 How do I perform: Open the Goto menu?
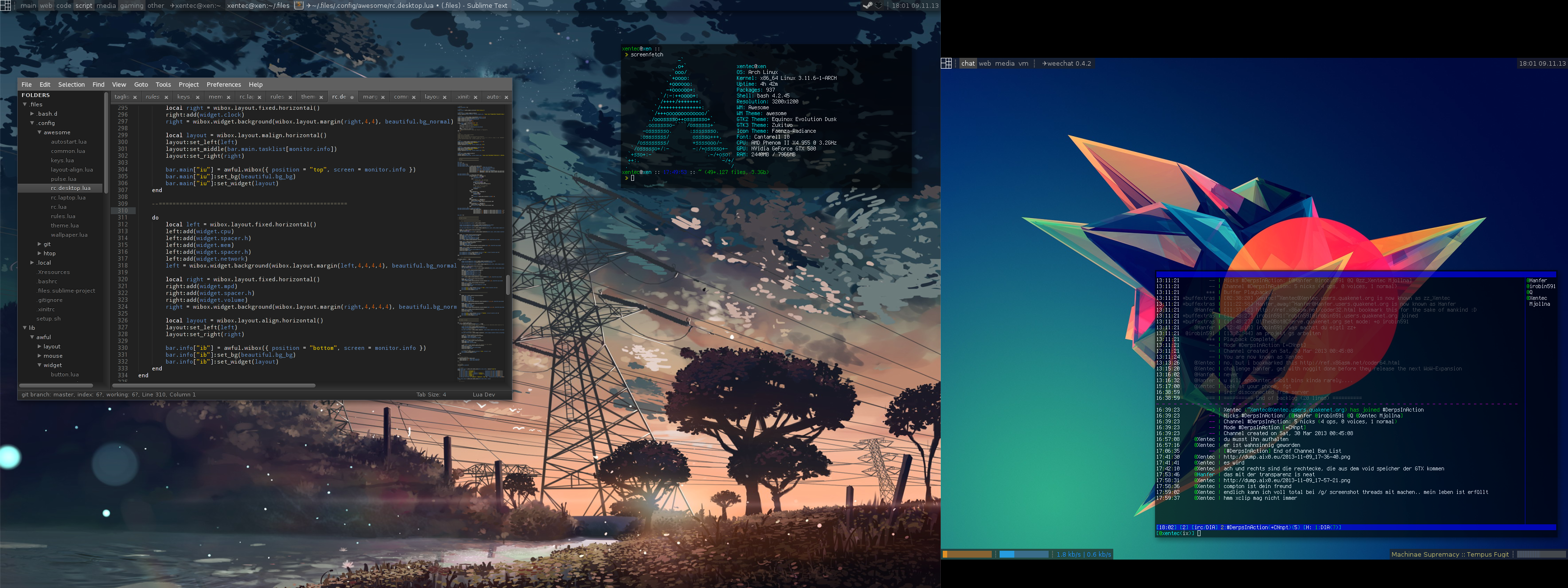click(141, 85)
